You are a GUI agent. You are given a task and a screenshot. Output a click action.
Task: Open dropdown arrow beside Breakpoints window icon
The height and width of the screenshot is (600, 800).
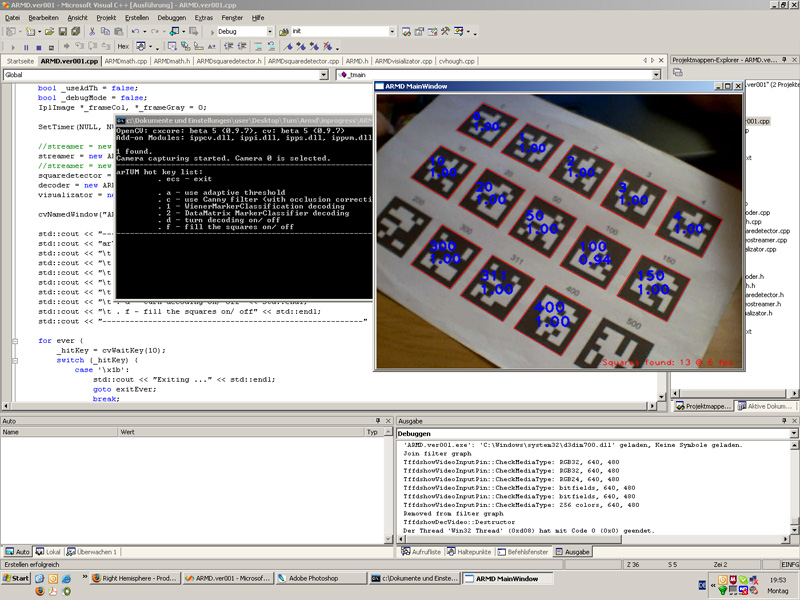pyautogui.click(x=151, y=47)
